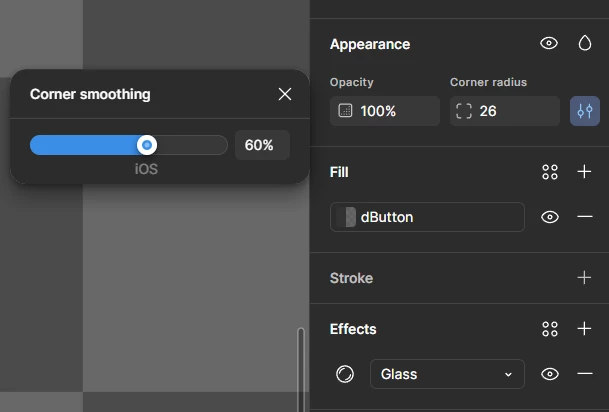The image size is (609, 412).
Task: Remove the Glass effect
Action: [585, 374]
